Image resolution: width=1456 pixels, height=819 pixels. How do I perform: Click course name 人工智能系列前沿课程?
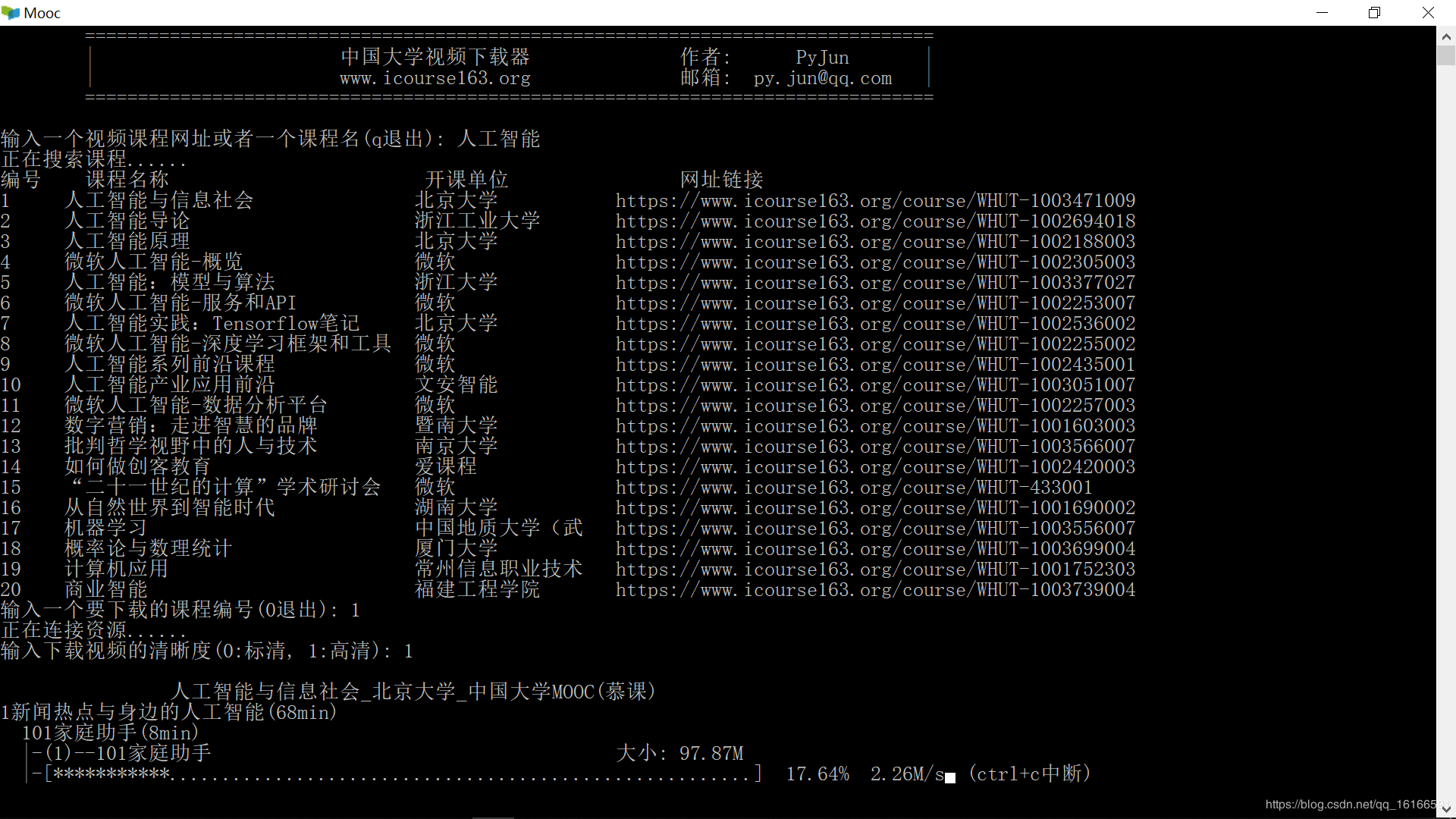point(170,364)
